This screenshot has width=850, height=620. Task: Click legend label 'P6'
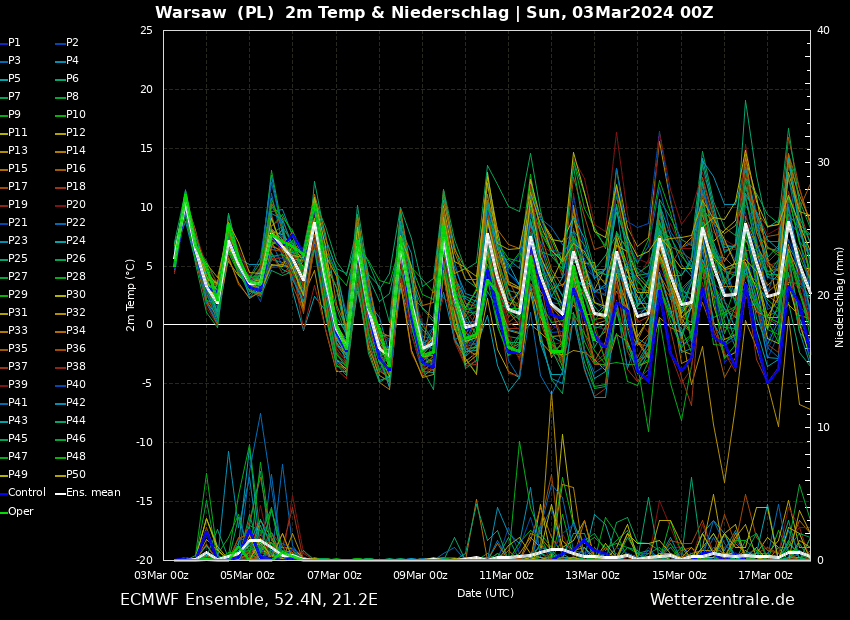[72, 78]
